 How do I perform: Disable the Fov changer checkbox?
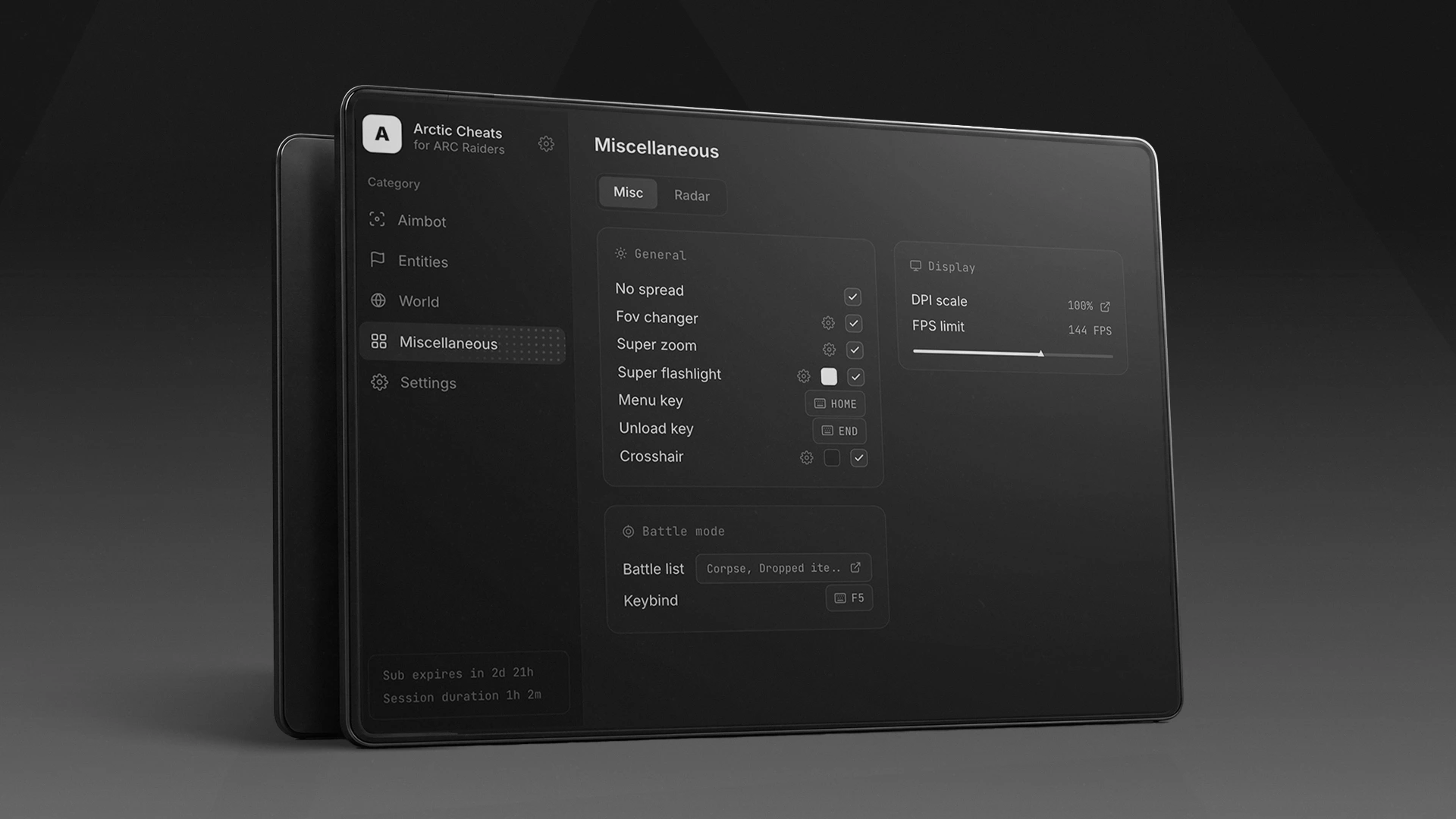[854, 323]
